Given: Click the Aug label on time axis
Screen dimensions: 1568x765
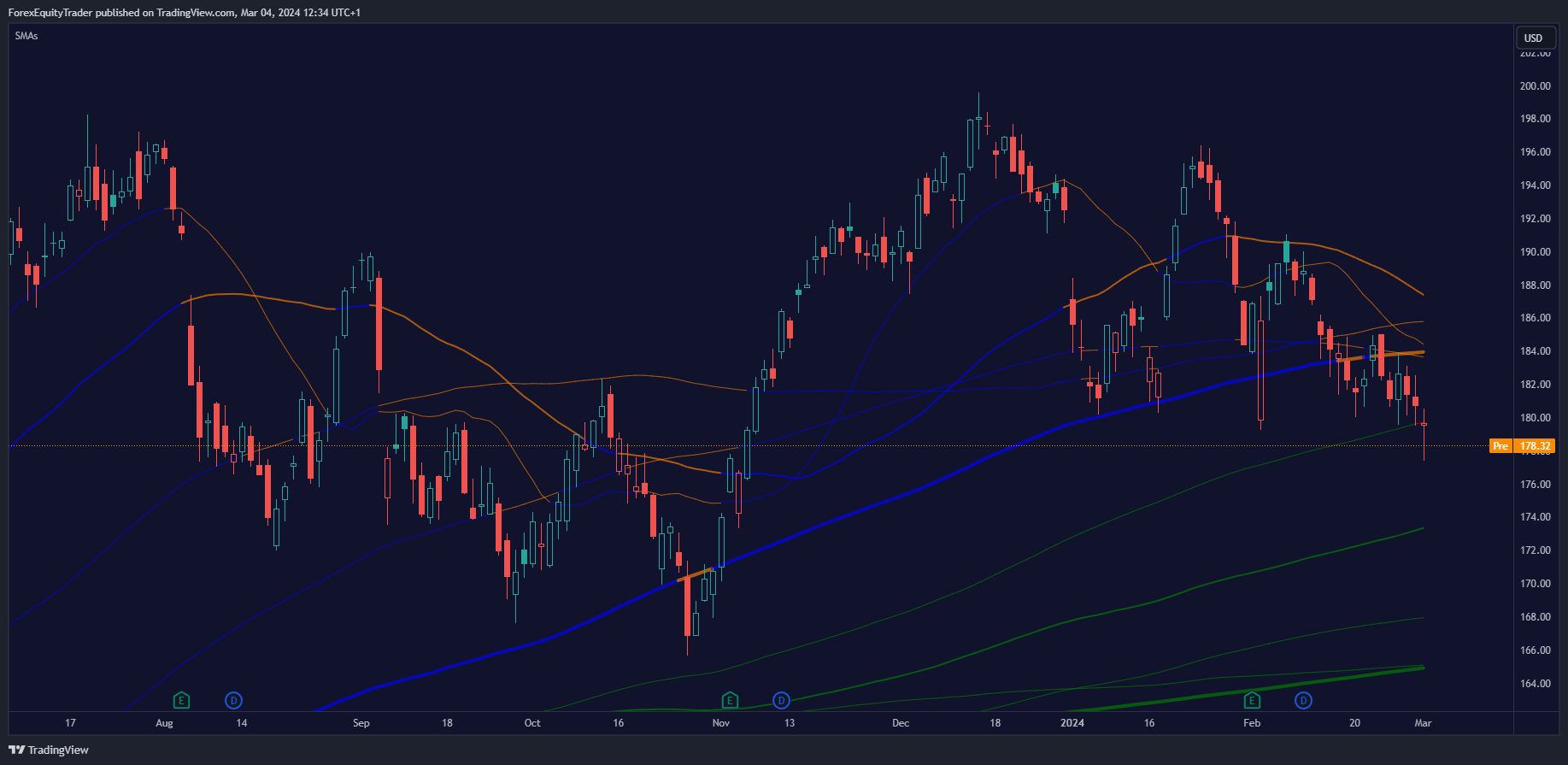Looking at the screenshot, I should pos(164,723).
